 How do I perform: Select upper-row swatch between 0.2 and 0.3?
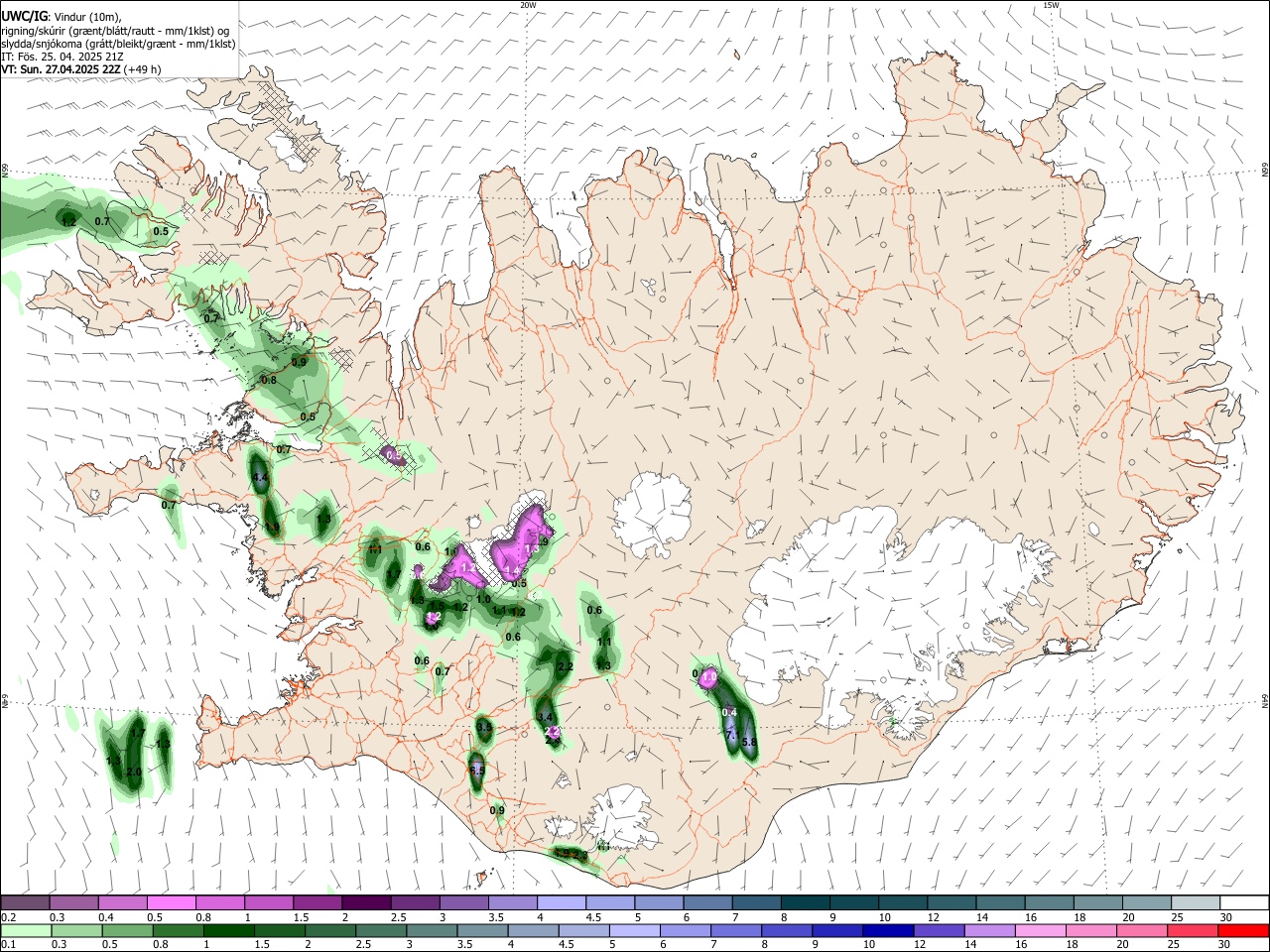pos(25,903)
